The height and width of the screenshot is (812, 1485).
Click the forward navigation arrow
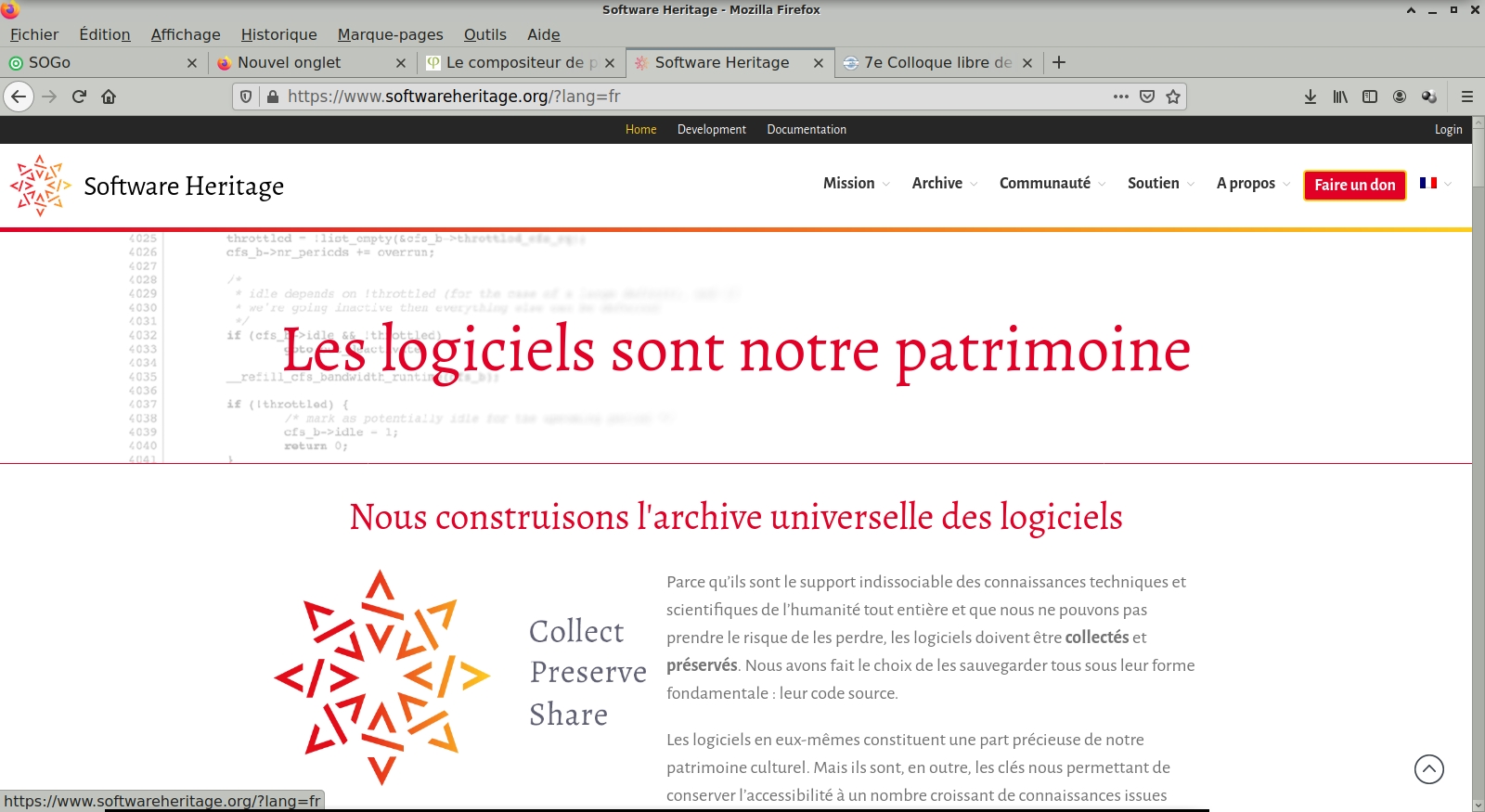click(49, 97)
